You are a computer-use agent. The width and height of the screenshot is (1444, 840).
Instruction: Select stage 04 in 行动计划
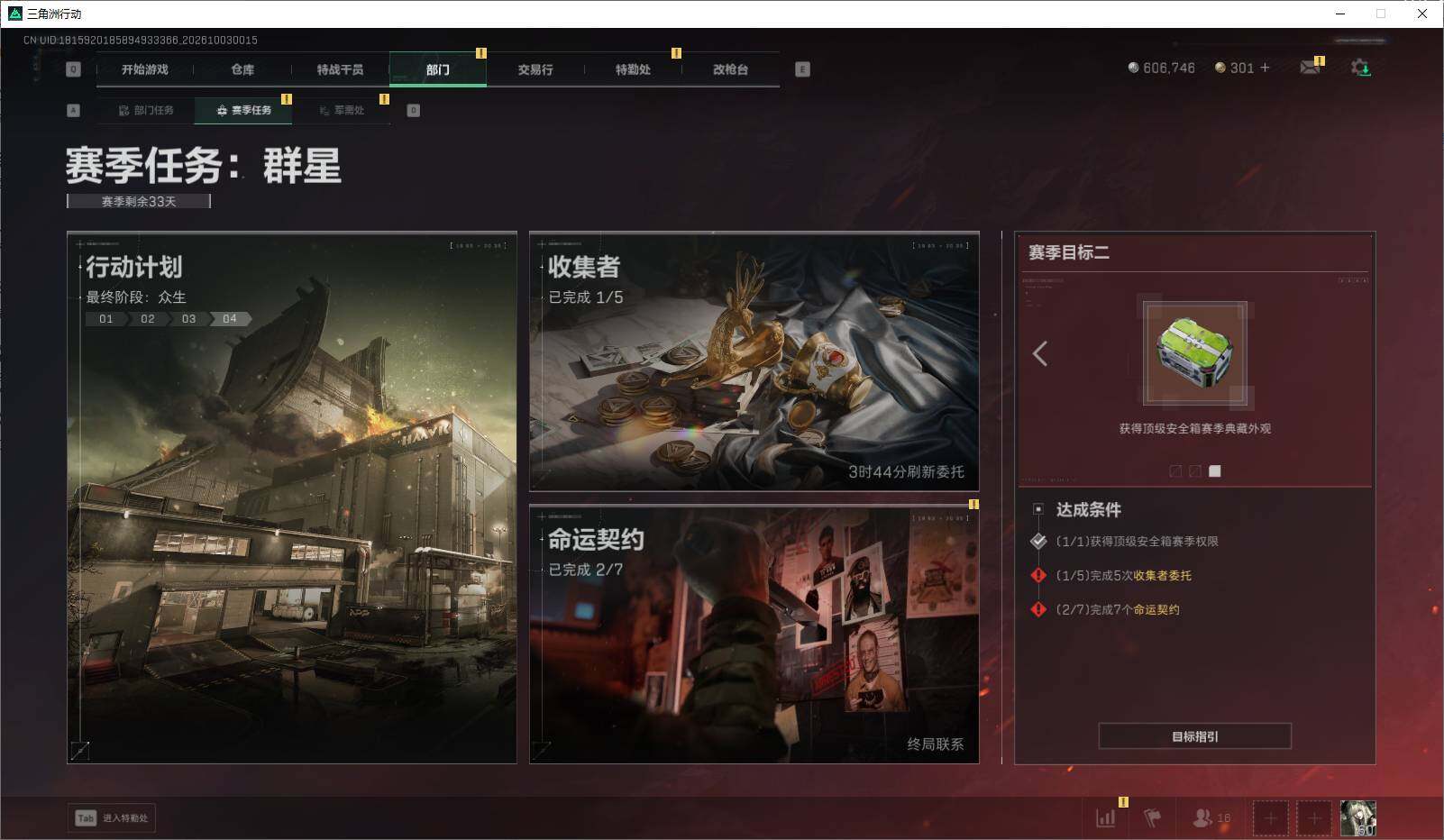tap(231, 319)
